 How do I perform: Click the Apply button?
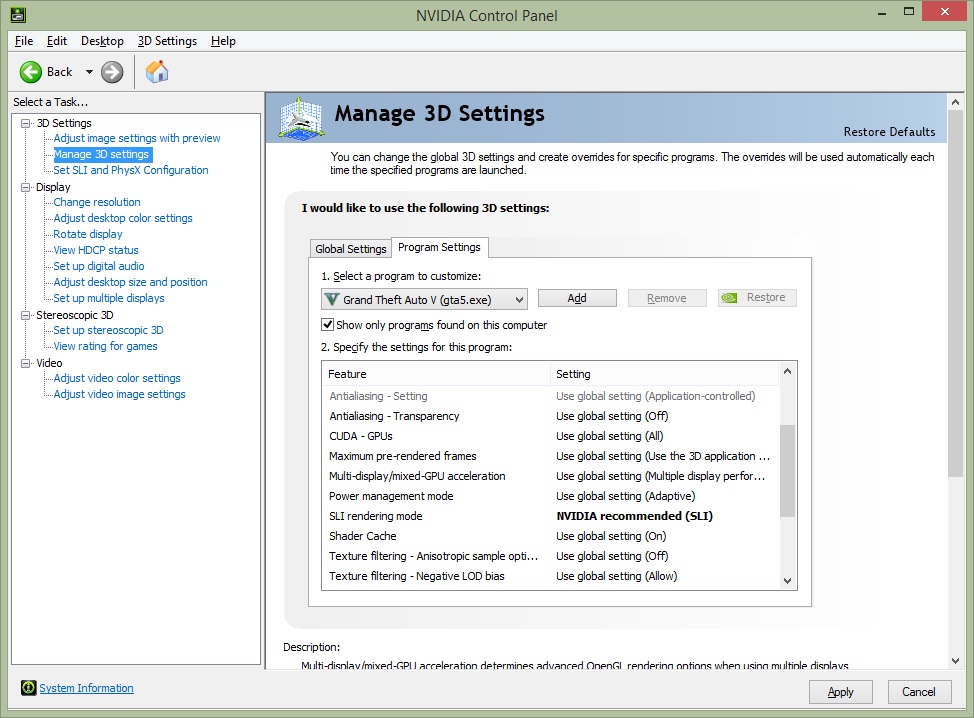840,692
